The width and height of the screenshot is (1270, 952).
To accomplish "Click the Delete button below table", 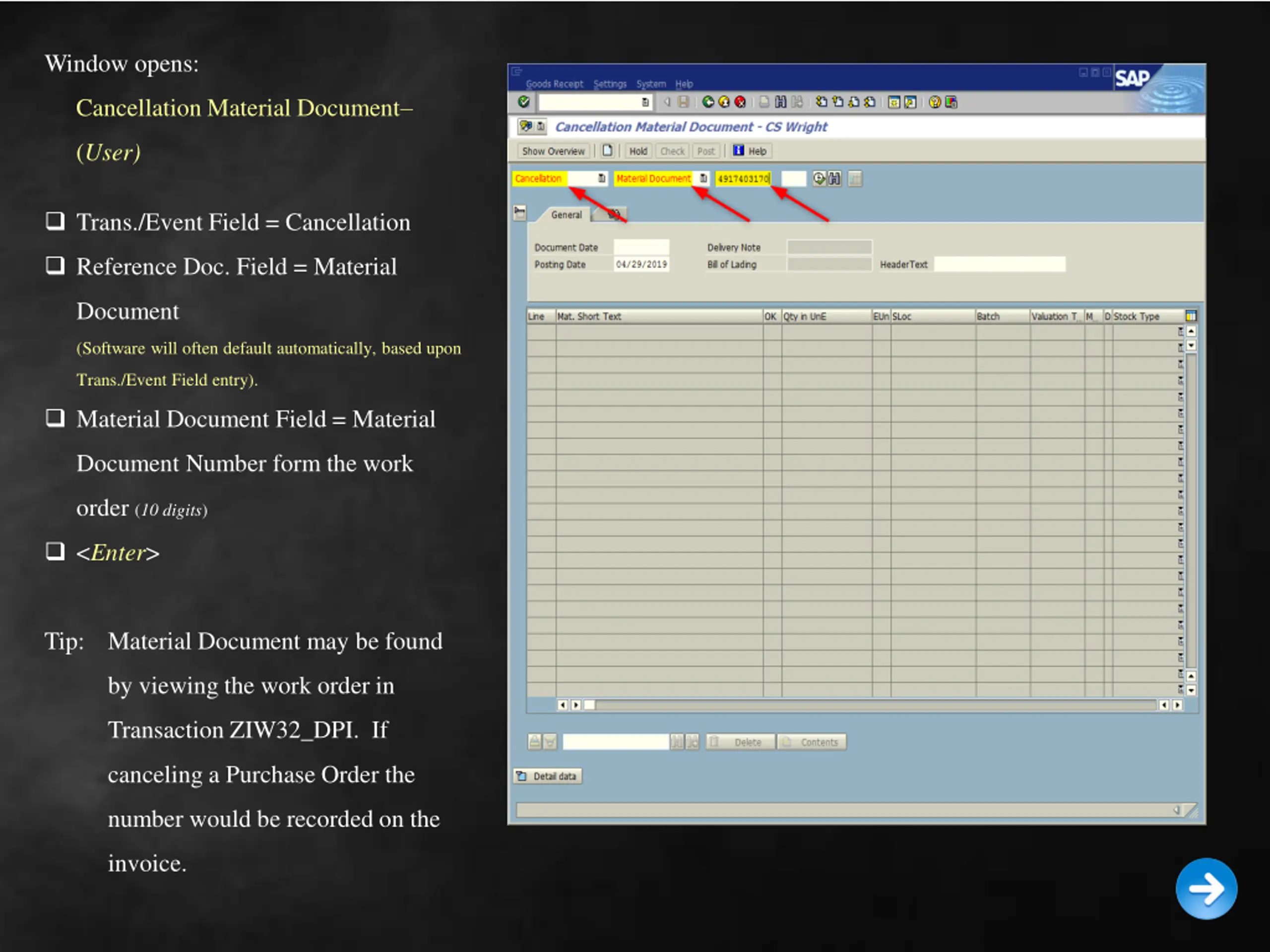I will 740,742.
